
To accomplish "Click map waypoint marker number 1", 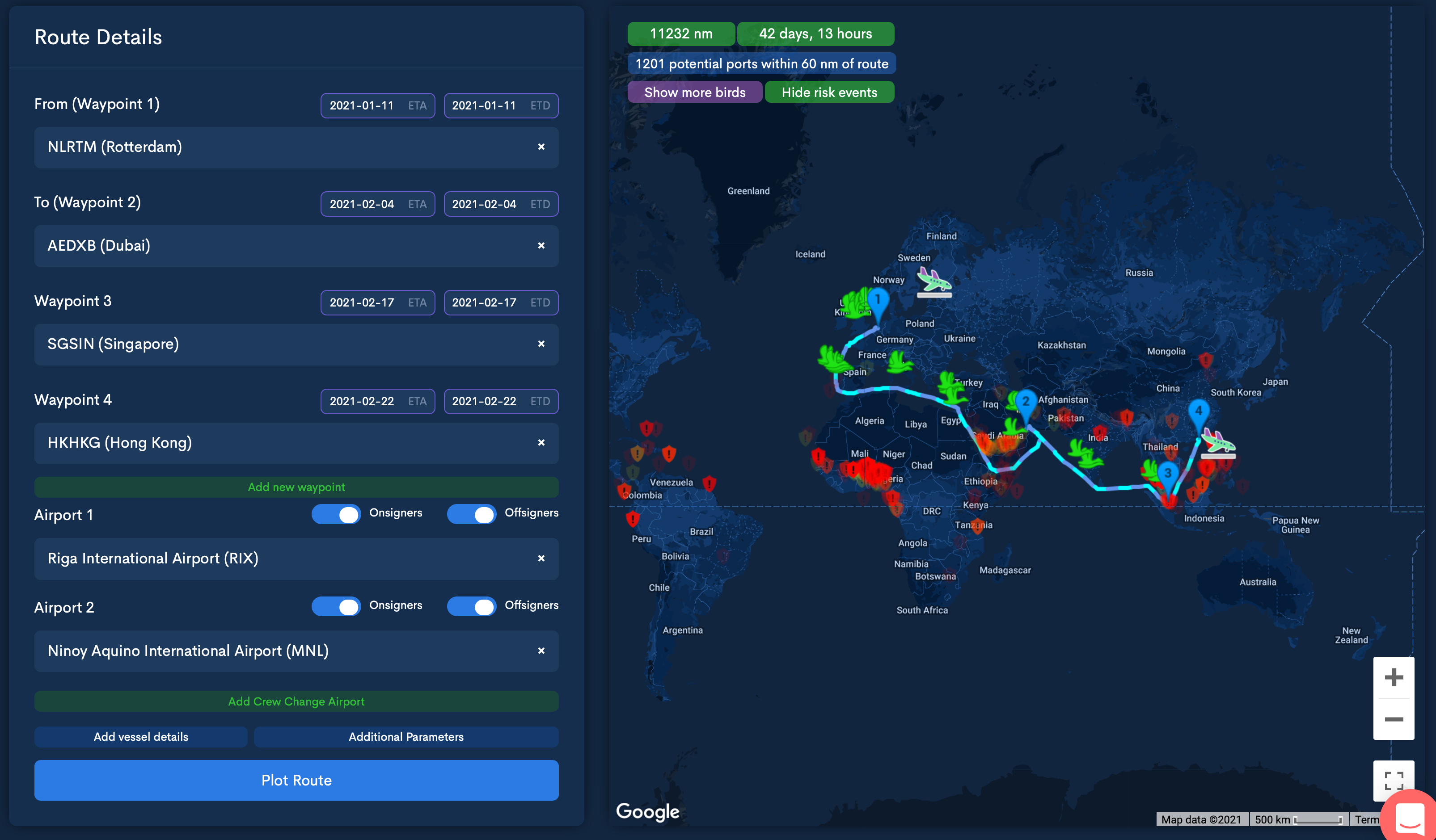I will pyautogui.click(x=878, y=302).
